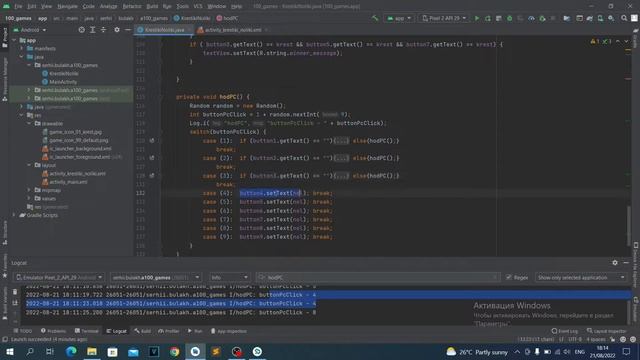Click the Clear Logcat trash icon
This screenshot has width=640, height=360.
coord(15,292)
